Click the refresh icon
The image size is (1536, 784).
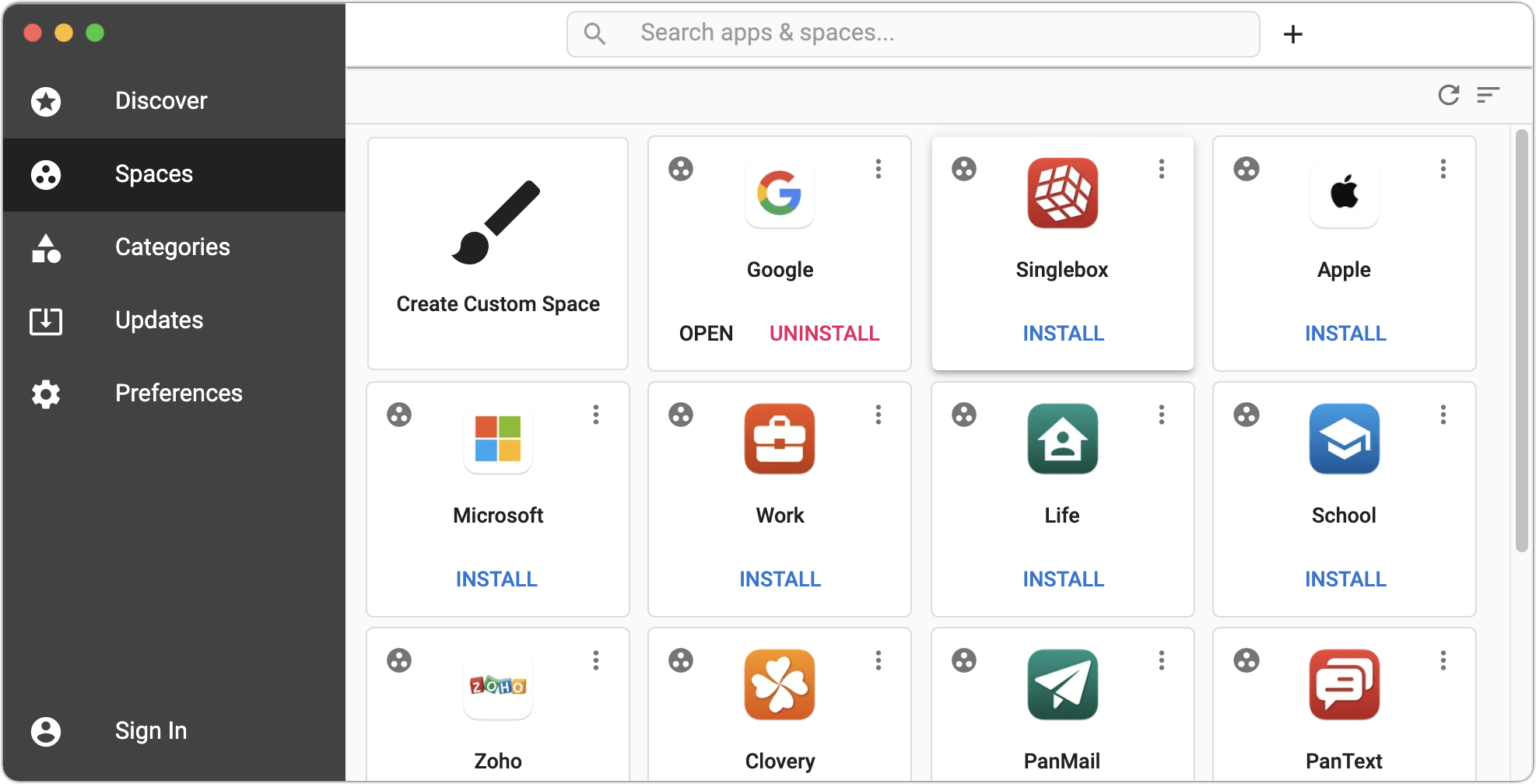coord(1449,95)
